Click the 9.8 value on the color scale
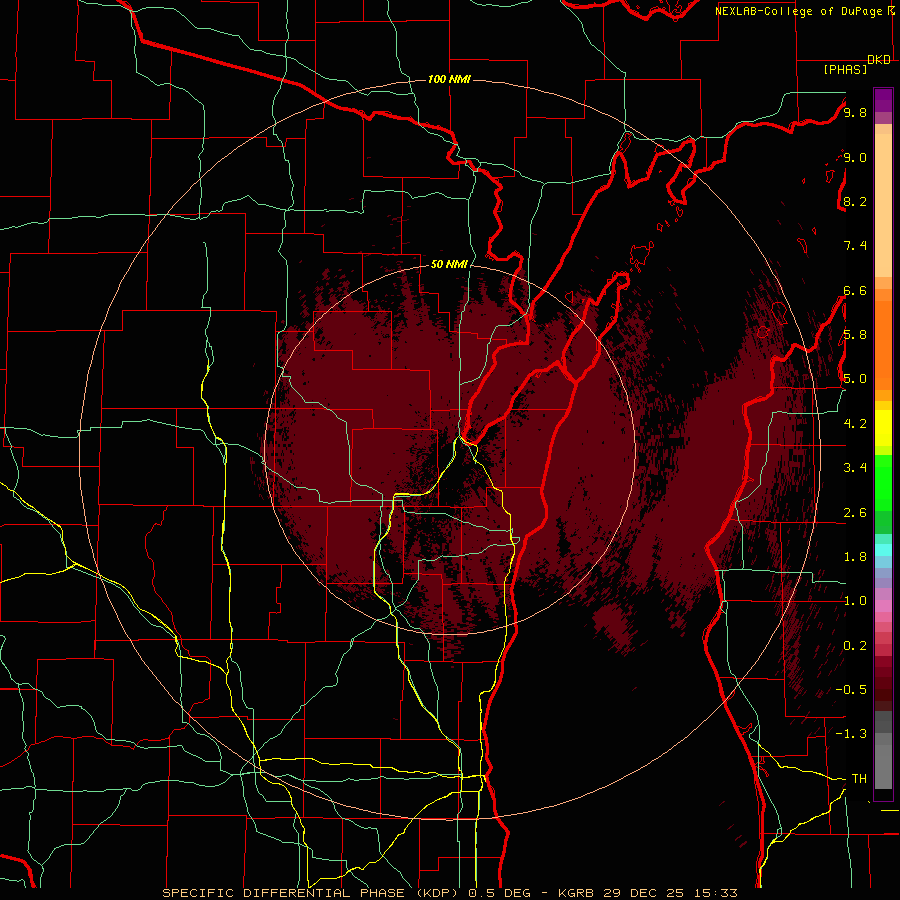The height and width of the screenshot is (900, 900). tap(855, 112)
